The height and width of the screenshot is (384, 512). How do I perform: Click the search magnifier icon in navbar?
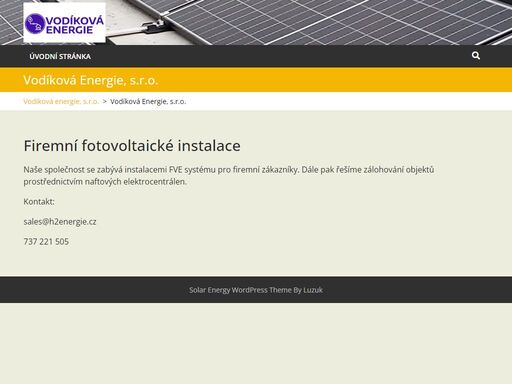pyautogui.click(x=476, y=56)
